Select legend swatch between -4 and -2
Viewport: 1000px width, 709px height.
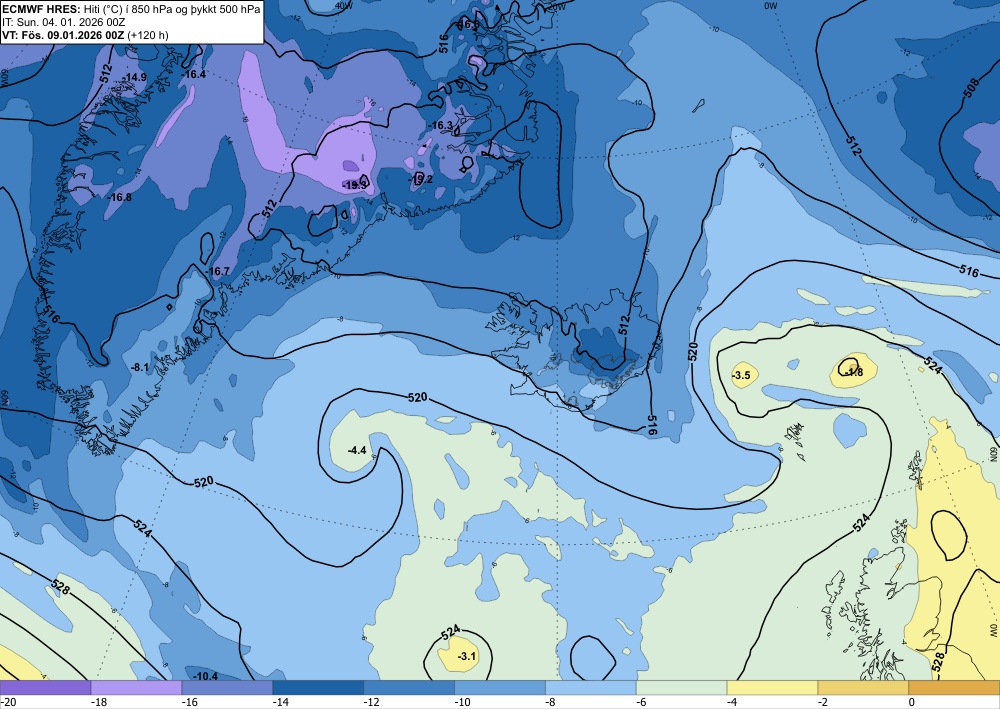tap(772, 687)
